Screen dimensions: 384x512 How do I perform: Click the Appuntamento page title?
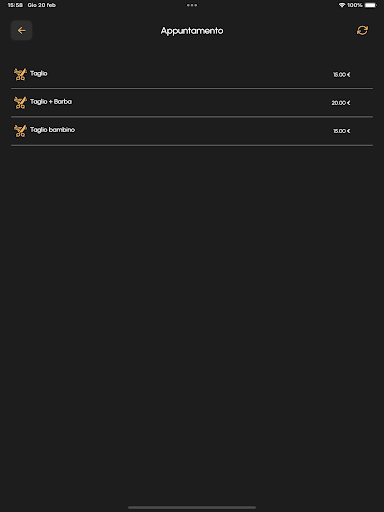click(192, 31)
